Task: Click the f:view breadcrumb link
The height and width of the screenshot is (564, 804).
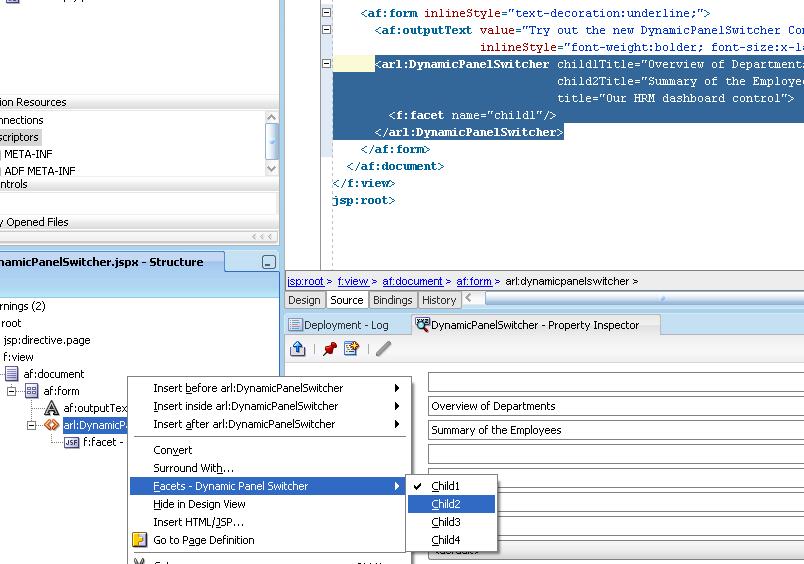Action: click(x=352, y=282)
